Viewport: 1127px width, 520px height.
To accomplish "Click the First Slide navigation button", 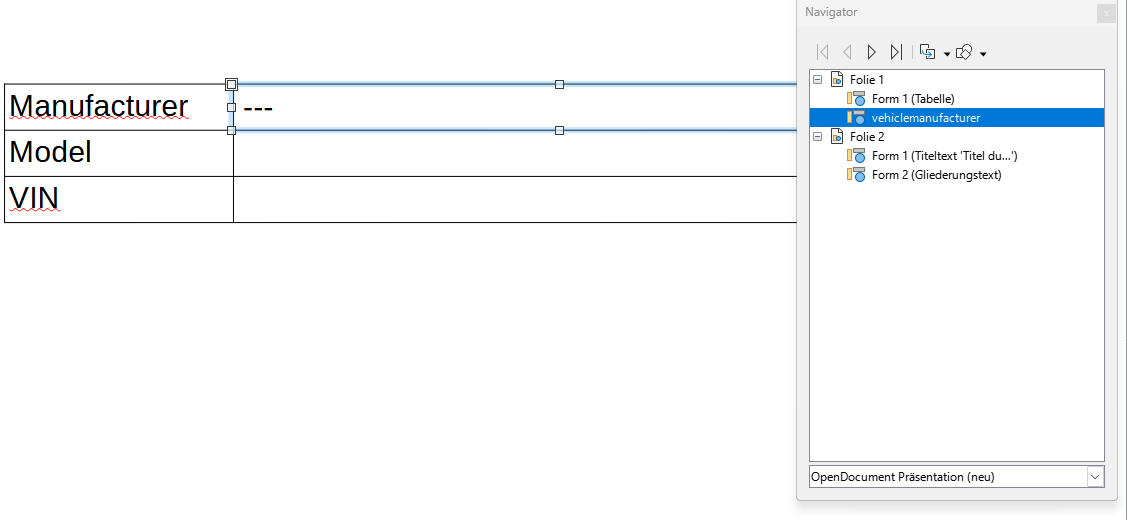I will 823,52.
